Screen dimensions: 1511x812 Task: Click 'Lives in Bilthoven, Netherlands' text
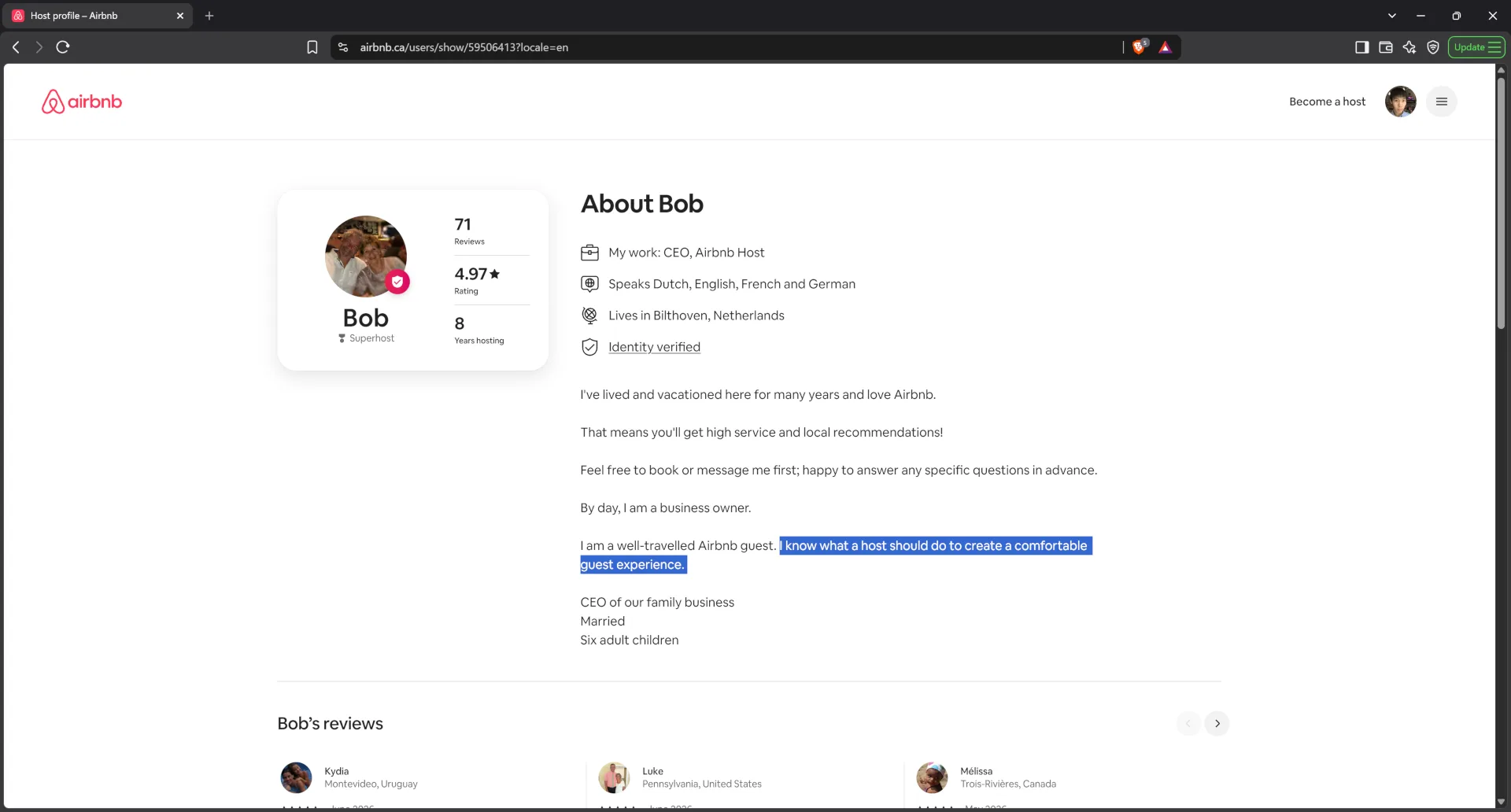pyautogui.click(x=696, y=316)
